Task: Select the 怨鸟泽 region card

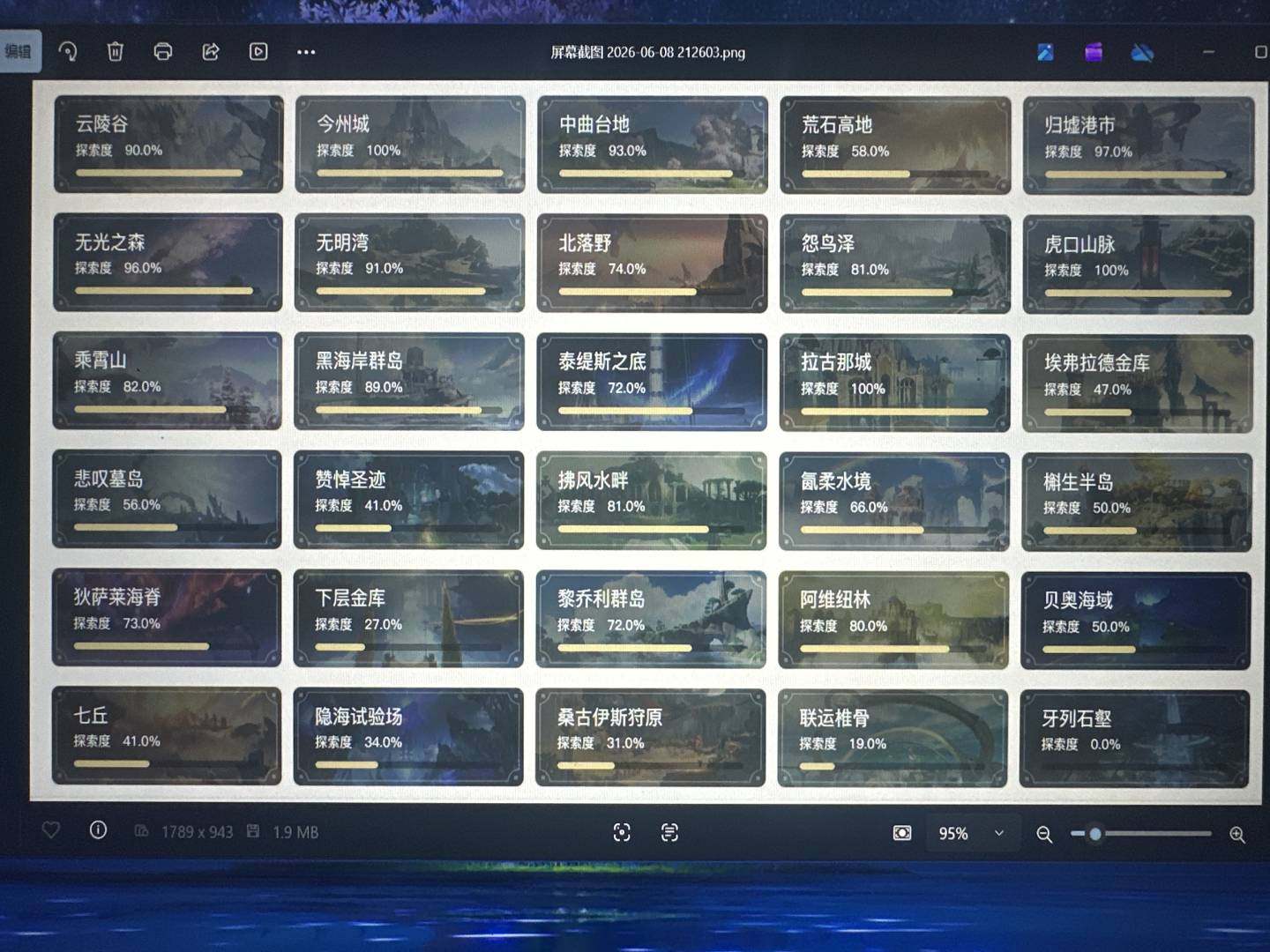Action: 895,264
